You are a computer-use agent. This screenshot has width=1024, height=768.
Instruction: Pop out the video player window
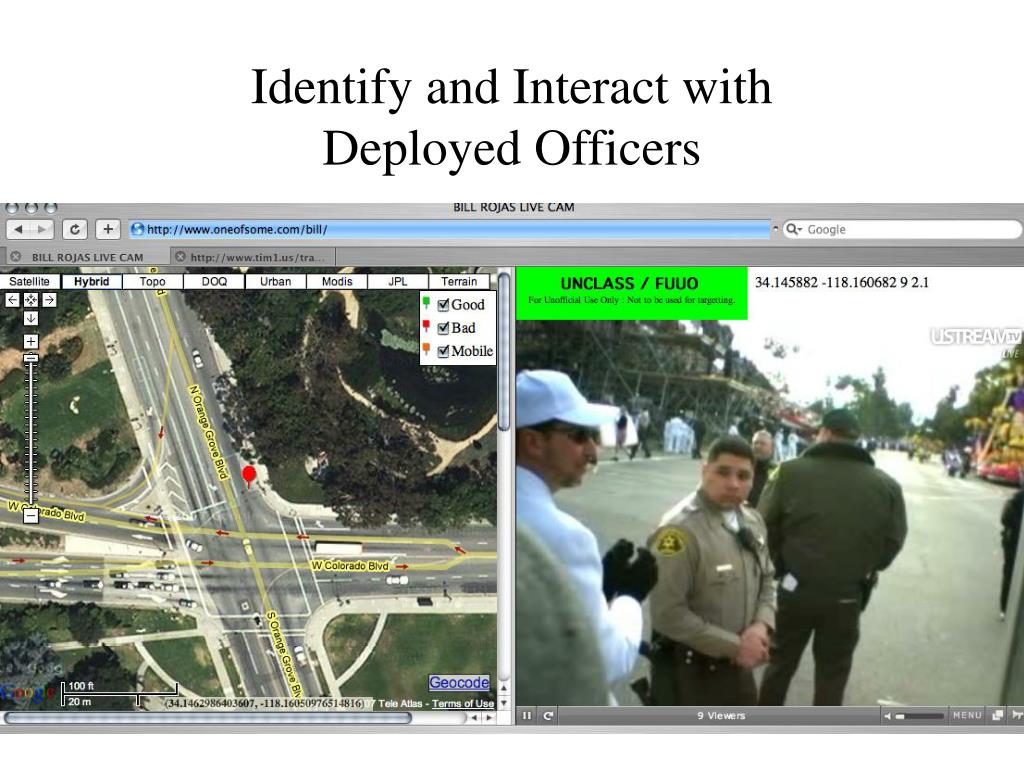click(x=997, y=715)
